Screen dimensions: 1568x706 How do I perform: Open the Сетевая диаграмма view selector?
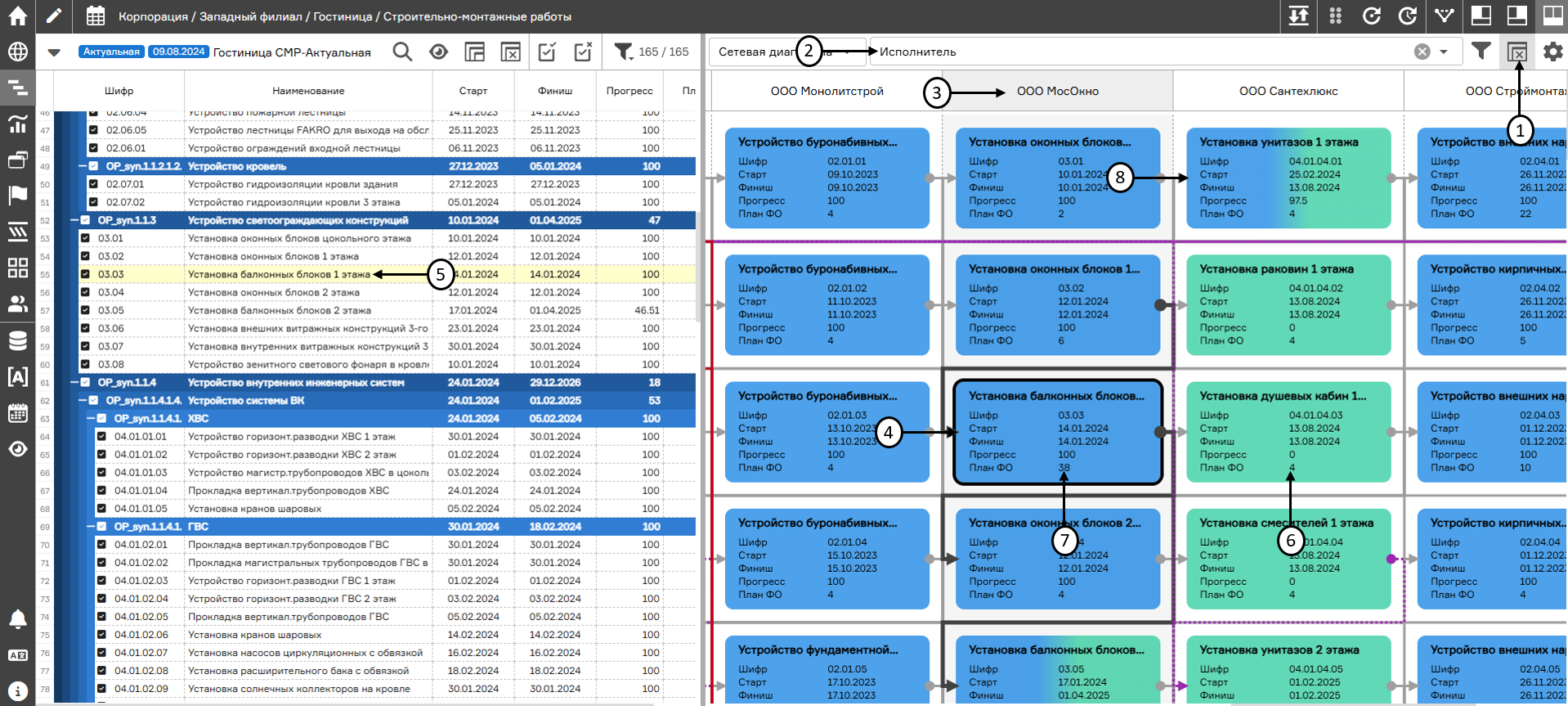coord(786,52)
